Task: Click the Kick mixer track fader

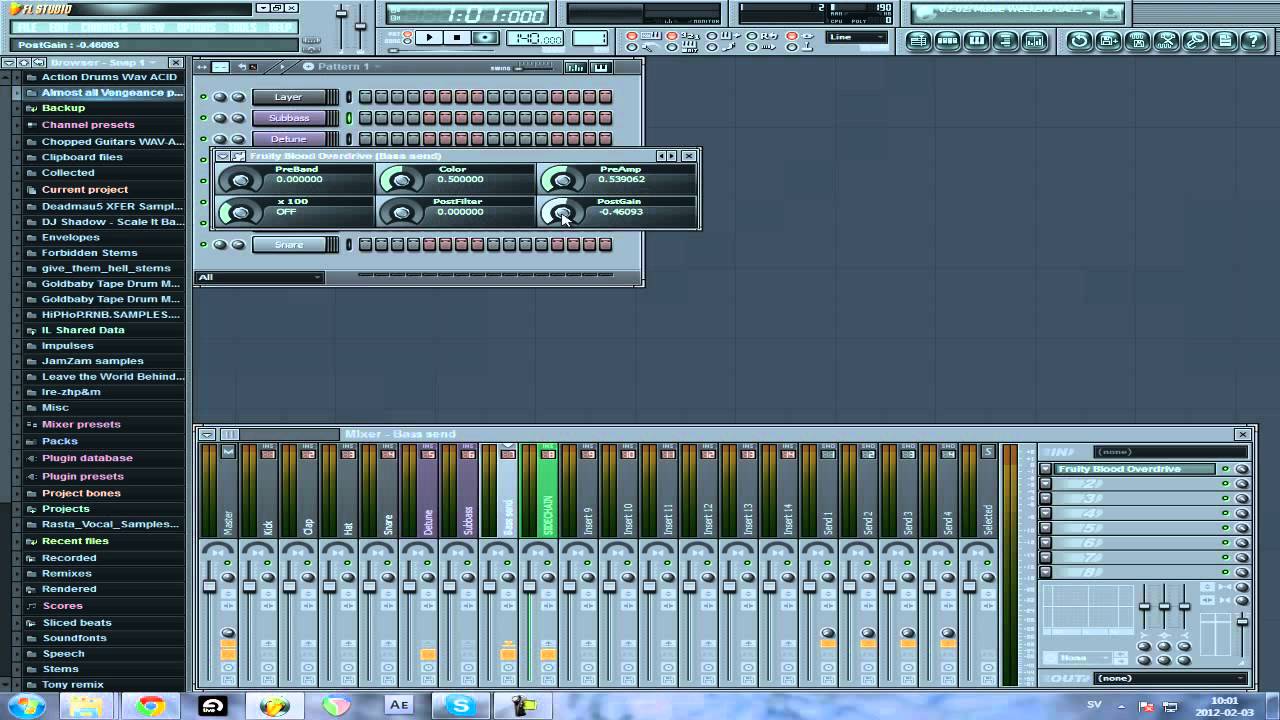Action: click(250, 585)
